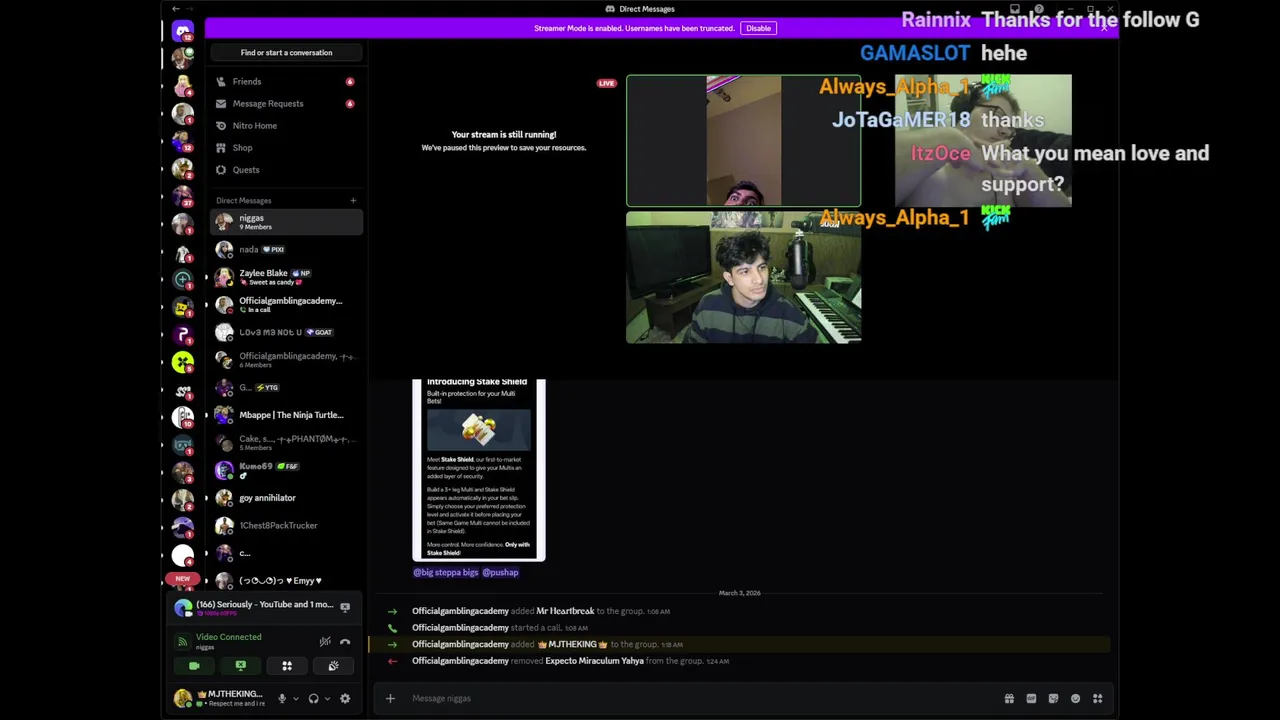Open sticker picker

point(1053,699)
